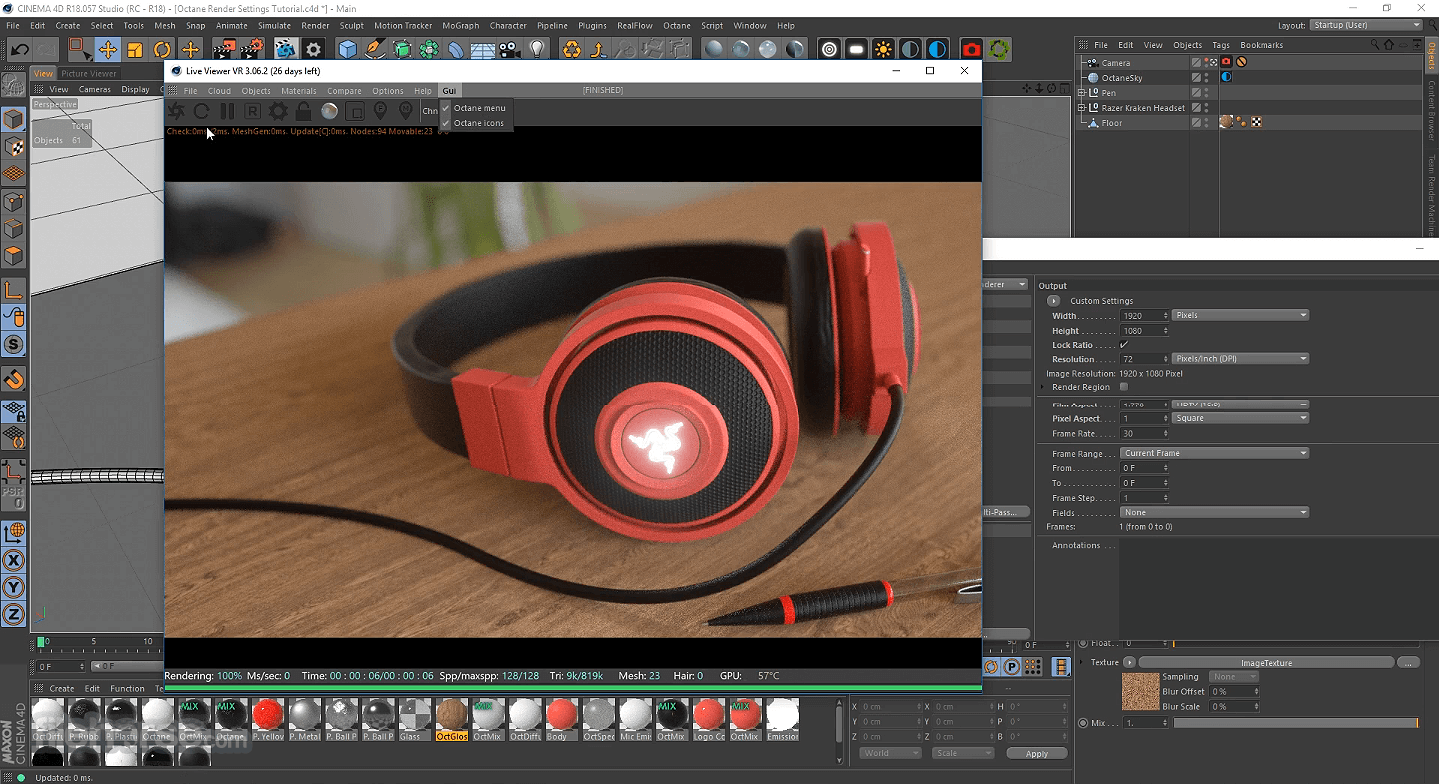
Task: Click the Width value field 1920
Action: [1143, 315]
